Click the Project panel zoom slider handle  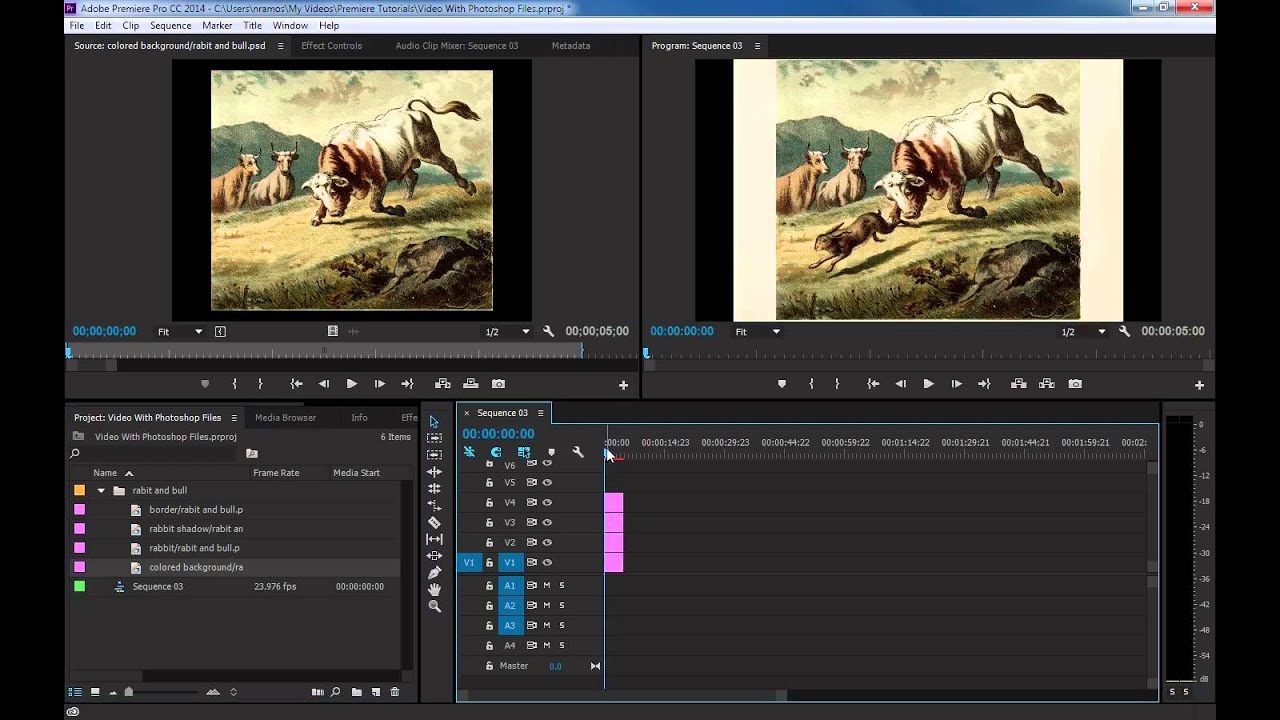click(129, 692)
